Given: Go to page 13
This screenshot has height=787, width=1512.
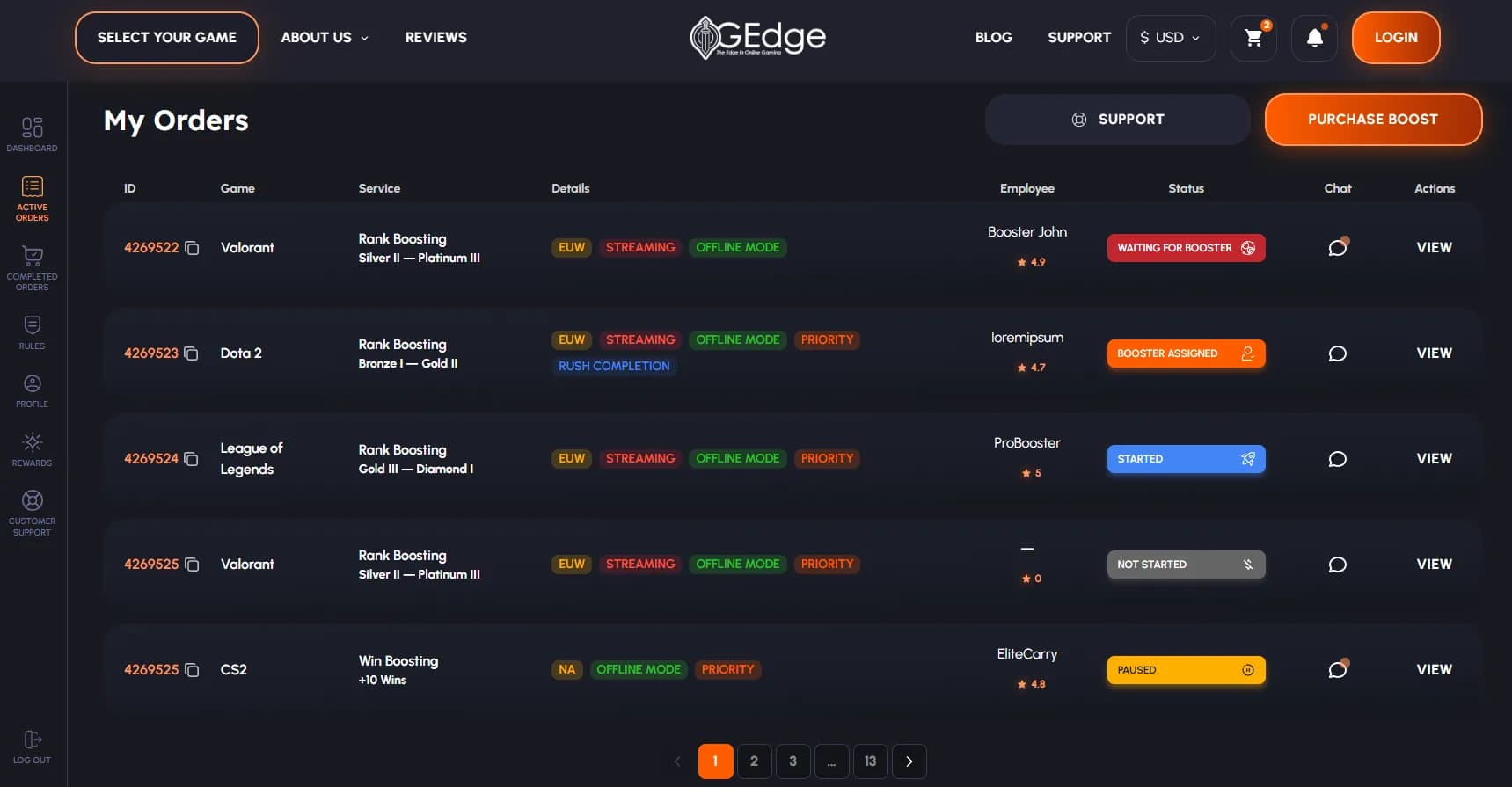Looking at the screenshot, I should point(870,761).
